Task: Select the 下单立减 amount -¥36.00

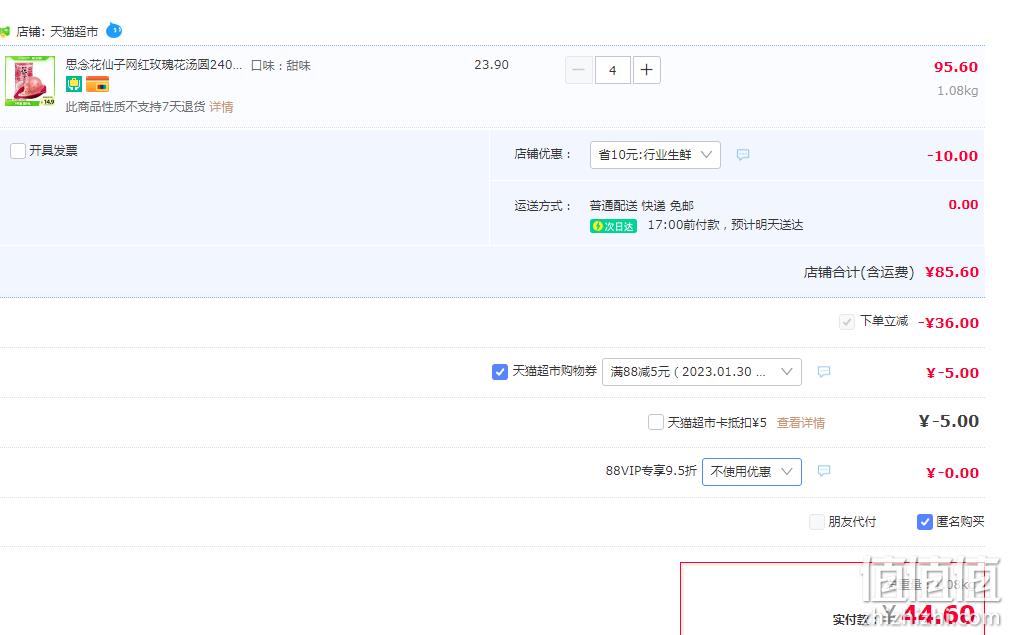Action: click(948, 323)
